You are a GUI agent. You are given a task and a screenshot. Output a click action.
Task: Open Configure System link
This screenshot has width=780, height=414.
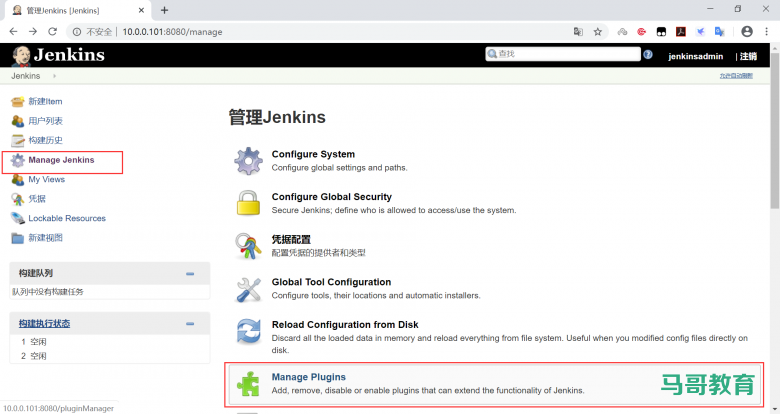pyautogui.click(x=313, y=154)
